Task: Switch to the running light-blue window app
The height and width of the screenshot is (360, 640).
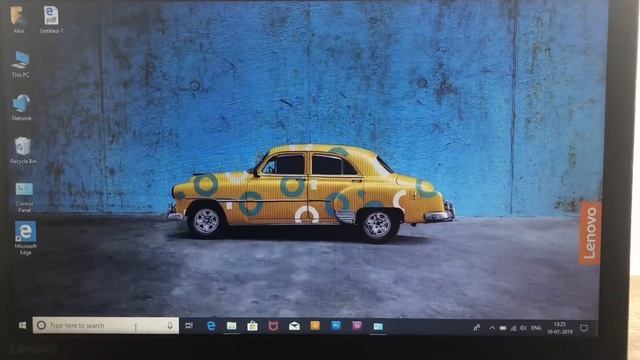Action: tap(378, 326)
